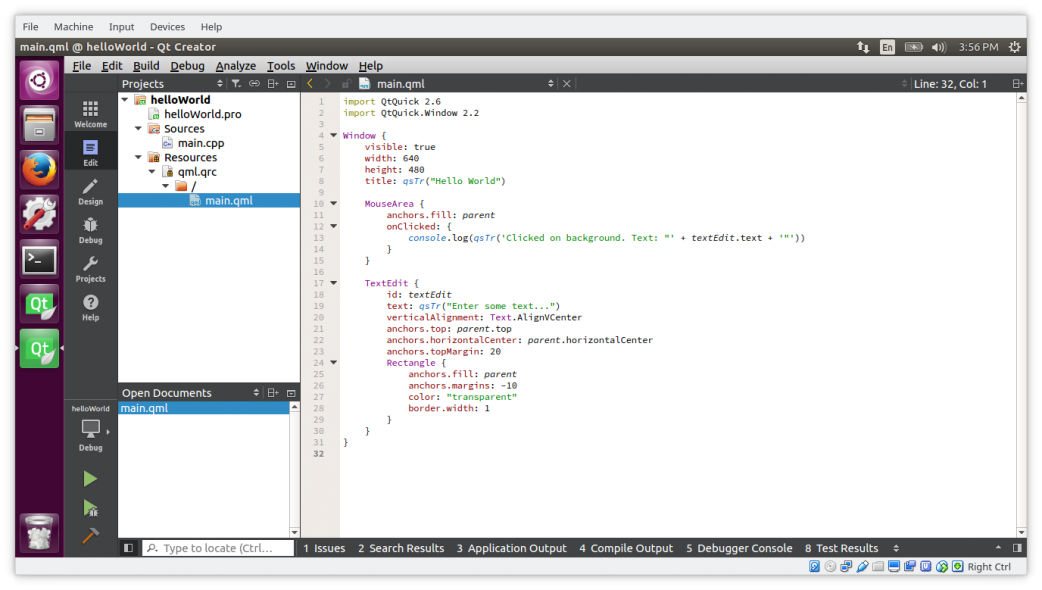Screen dimensions: 1042x590
Task: Click the green Run button
Action: pyautogui.click(x=90, y=479)
